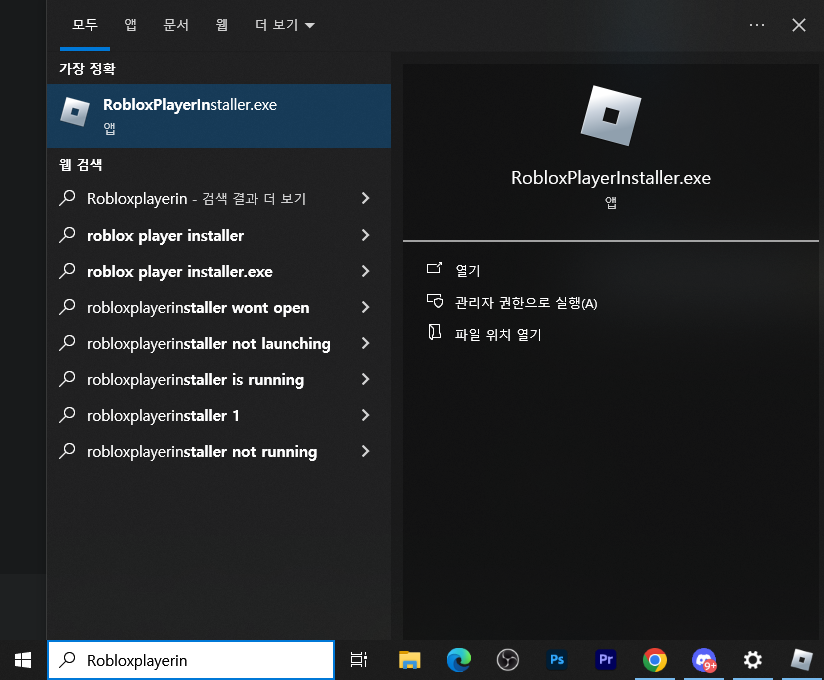Screen dimensions: 824x680
Task: Click the open (열기) icon in the preview pane
Action: (x=434, y=269)
